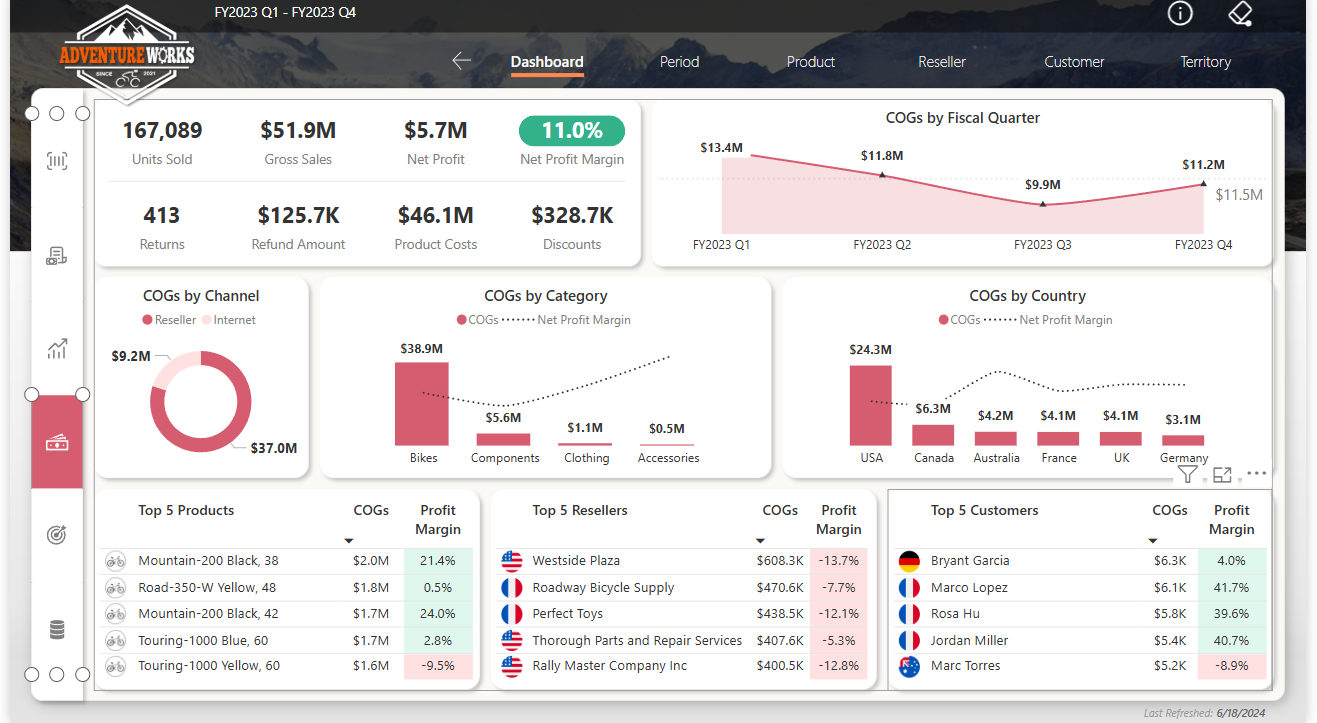Toggle sort arrow under Top 5 Customers COGs

pyautogui.click(x=1153, y=541)
